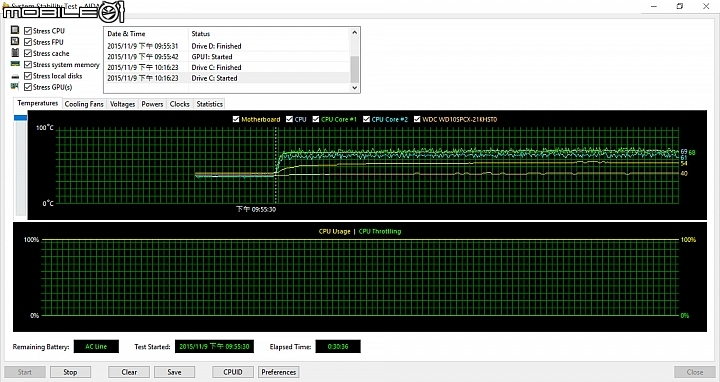Select the 'Drive C: Started' log entry
This screenshot has height=382, width=720.
pos(228,78)
